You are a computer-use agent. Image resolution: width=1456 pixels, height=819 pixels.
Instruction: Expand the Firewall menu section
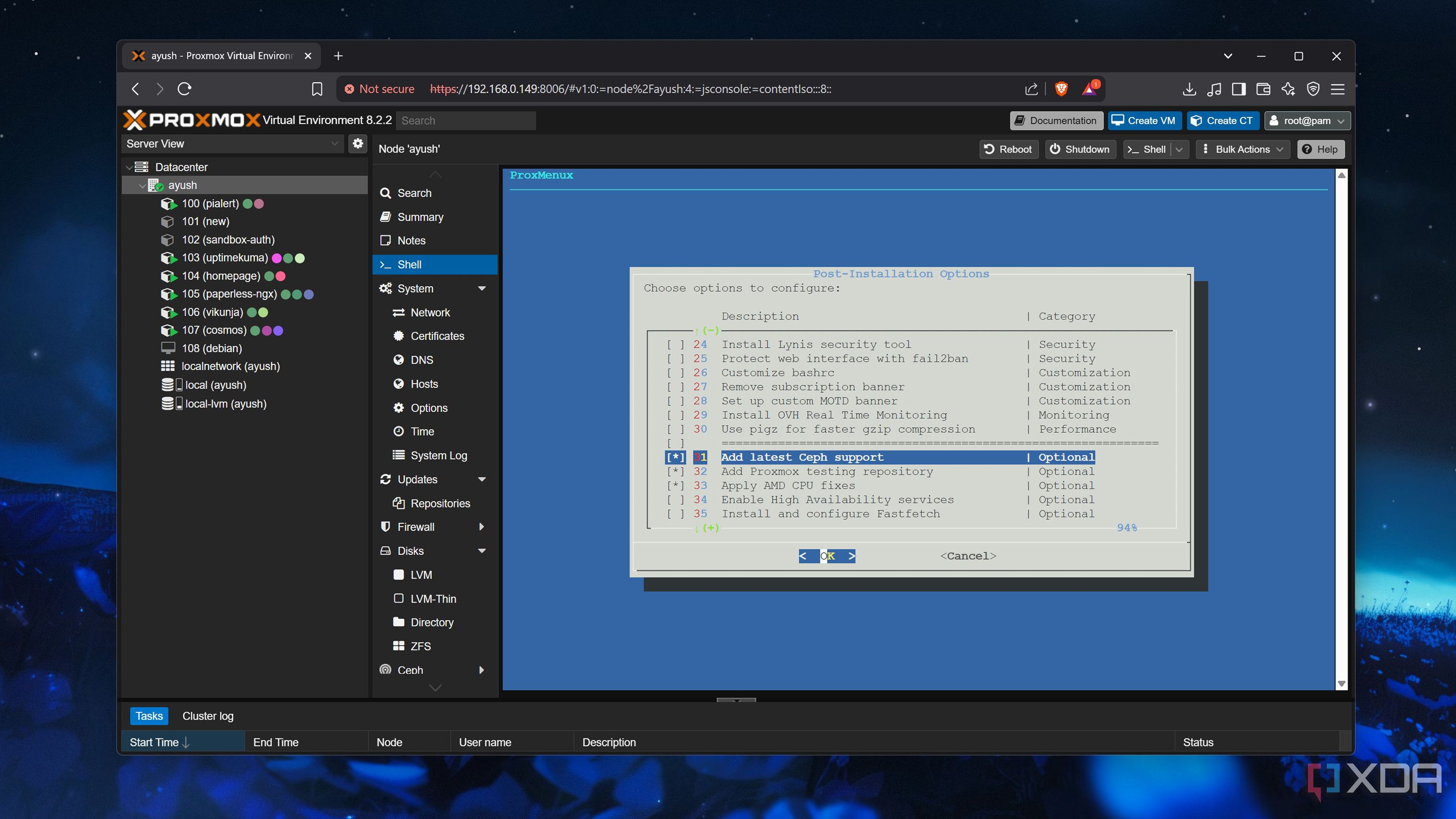tap(482, 527)
